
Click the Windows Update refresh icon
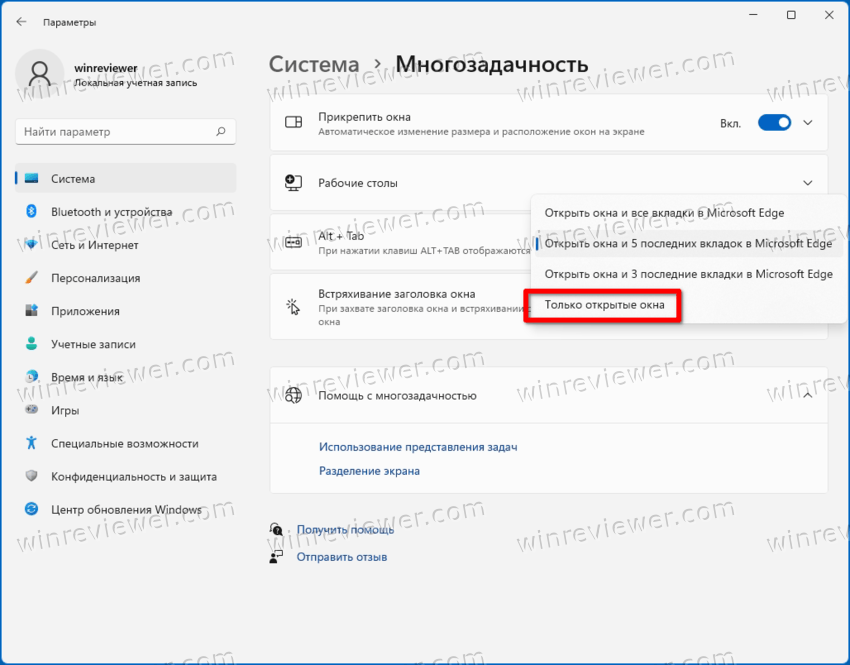[31, 509]
